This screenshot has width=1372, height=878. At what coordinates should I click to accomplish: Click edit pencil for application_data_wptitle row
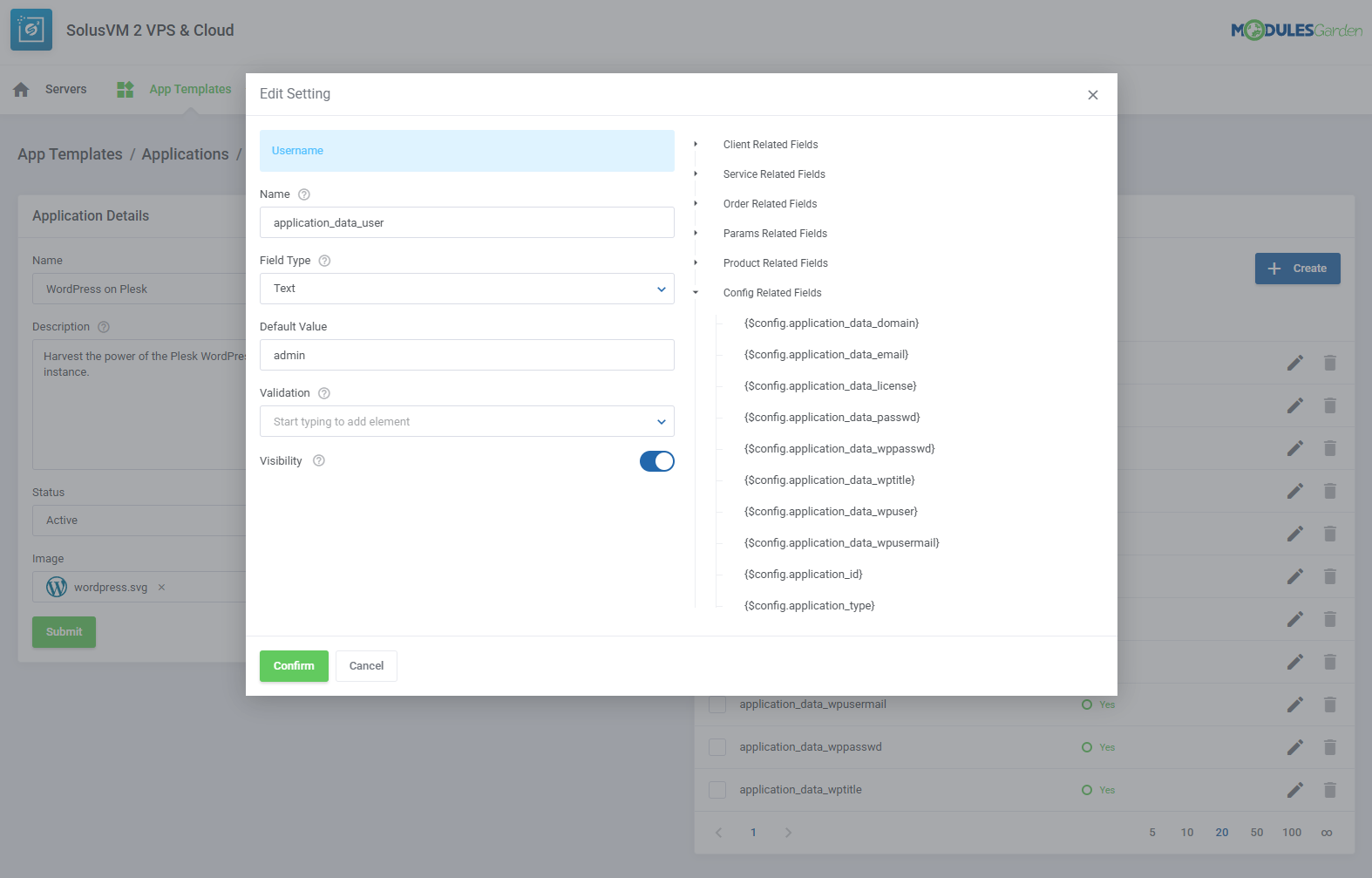pos(1294,790)
